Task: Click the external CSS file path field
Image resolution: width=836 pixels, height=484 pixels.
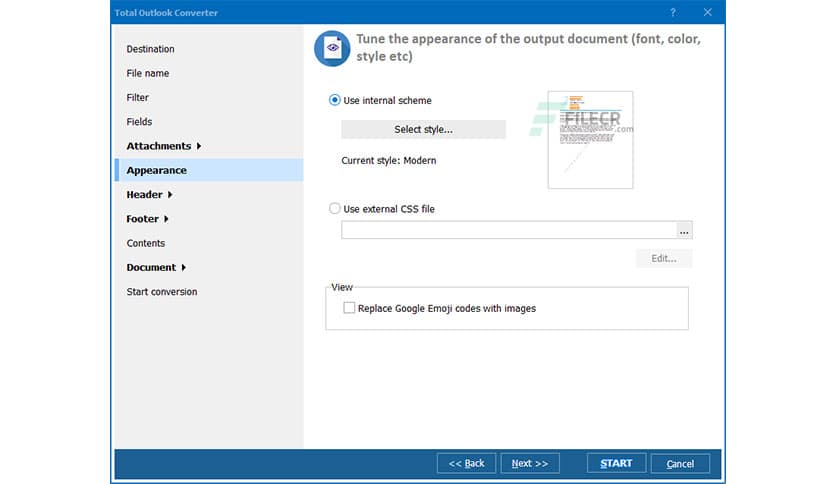Action: [x=509, y=230]
